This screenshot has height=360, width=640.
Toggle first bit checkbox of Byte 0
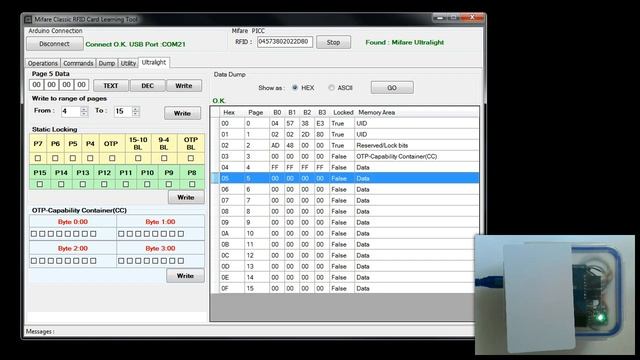(34, 234)
